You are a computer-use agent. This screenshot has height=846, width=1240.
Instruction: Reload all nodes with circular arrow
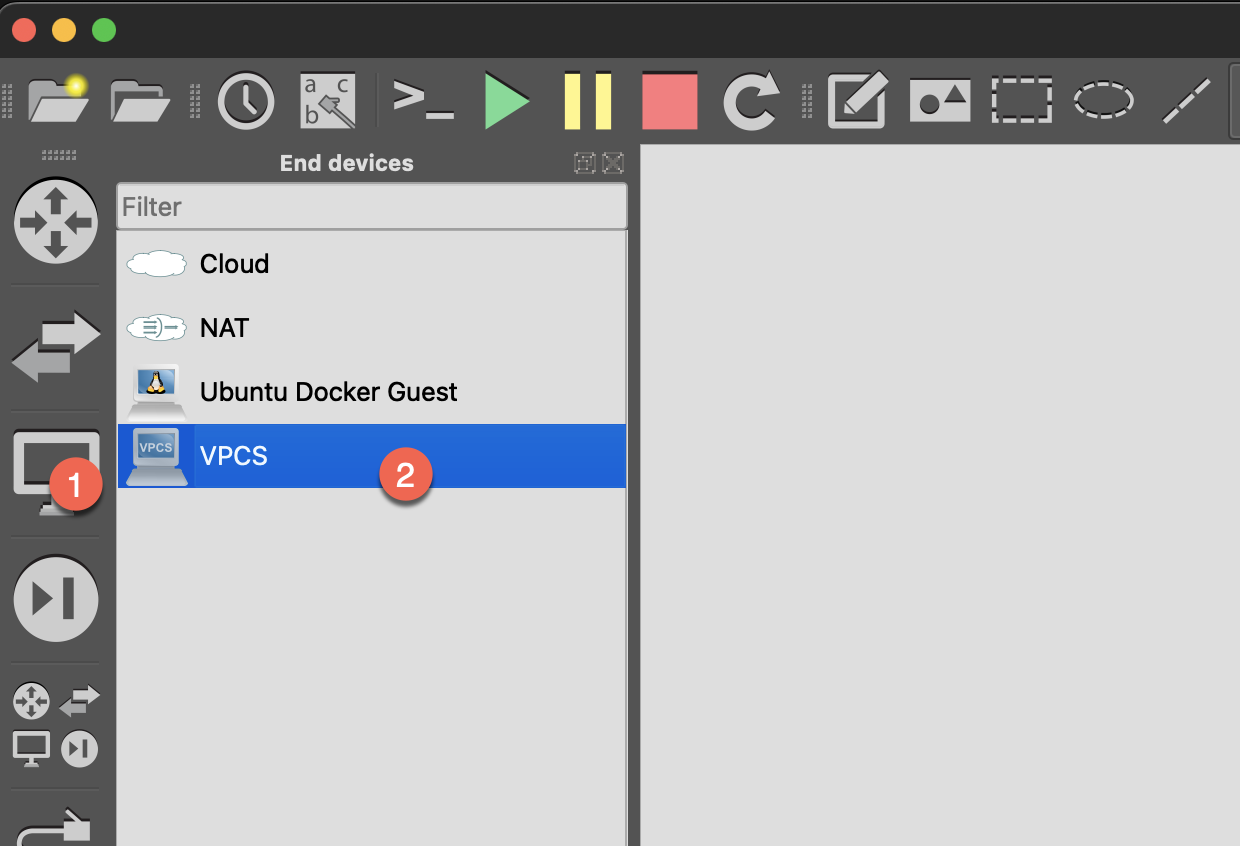tap(751, 100)
